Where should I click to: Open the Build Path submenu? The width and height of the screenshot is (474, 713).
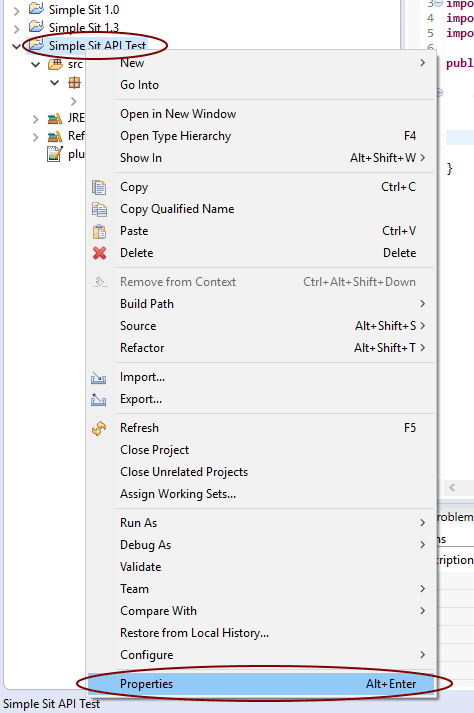click(x=261, y=304)
